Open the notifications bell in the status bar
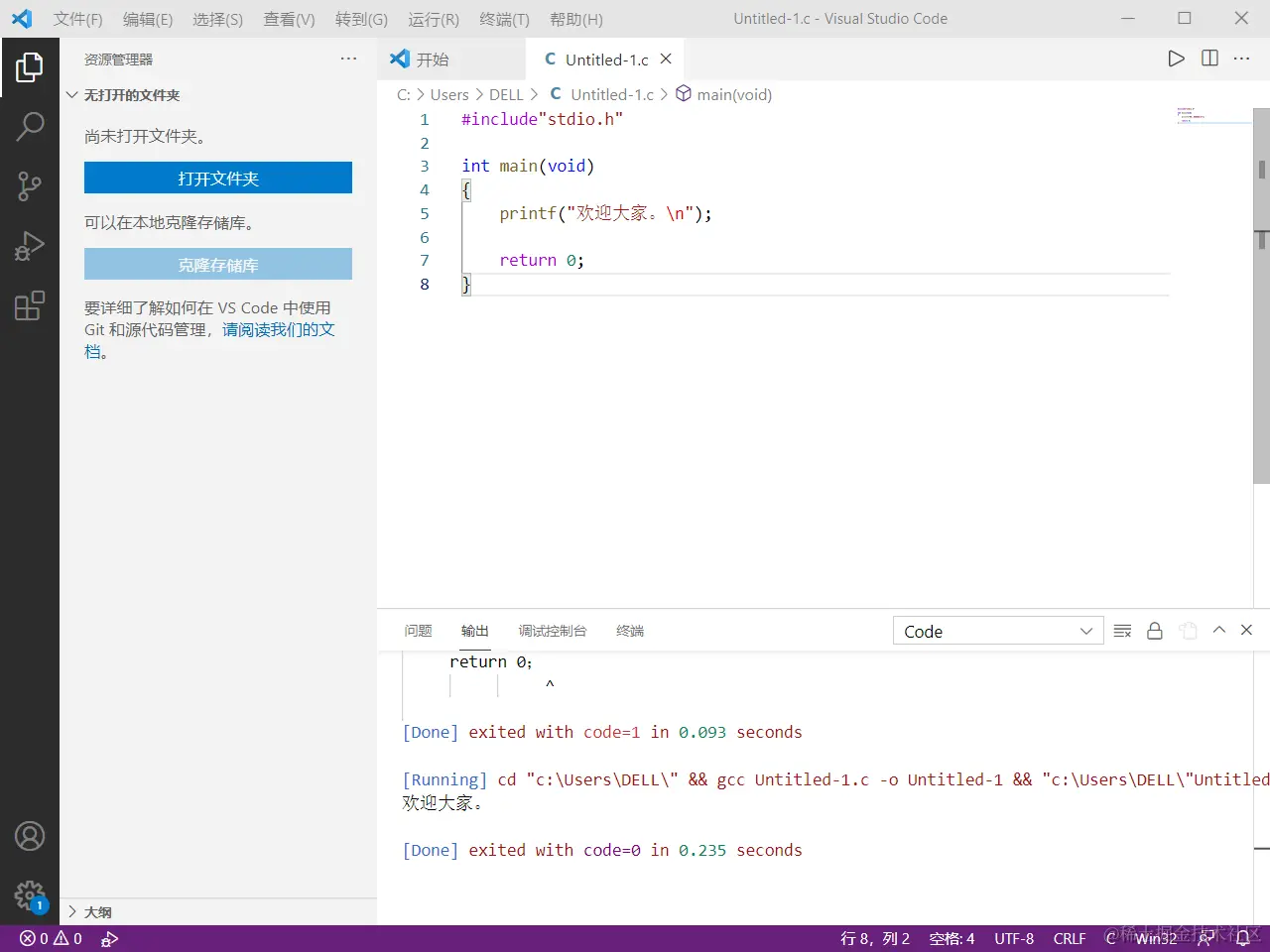This screenshot has width=1270, height=952. 1242,938
